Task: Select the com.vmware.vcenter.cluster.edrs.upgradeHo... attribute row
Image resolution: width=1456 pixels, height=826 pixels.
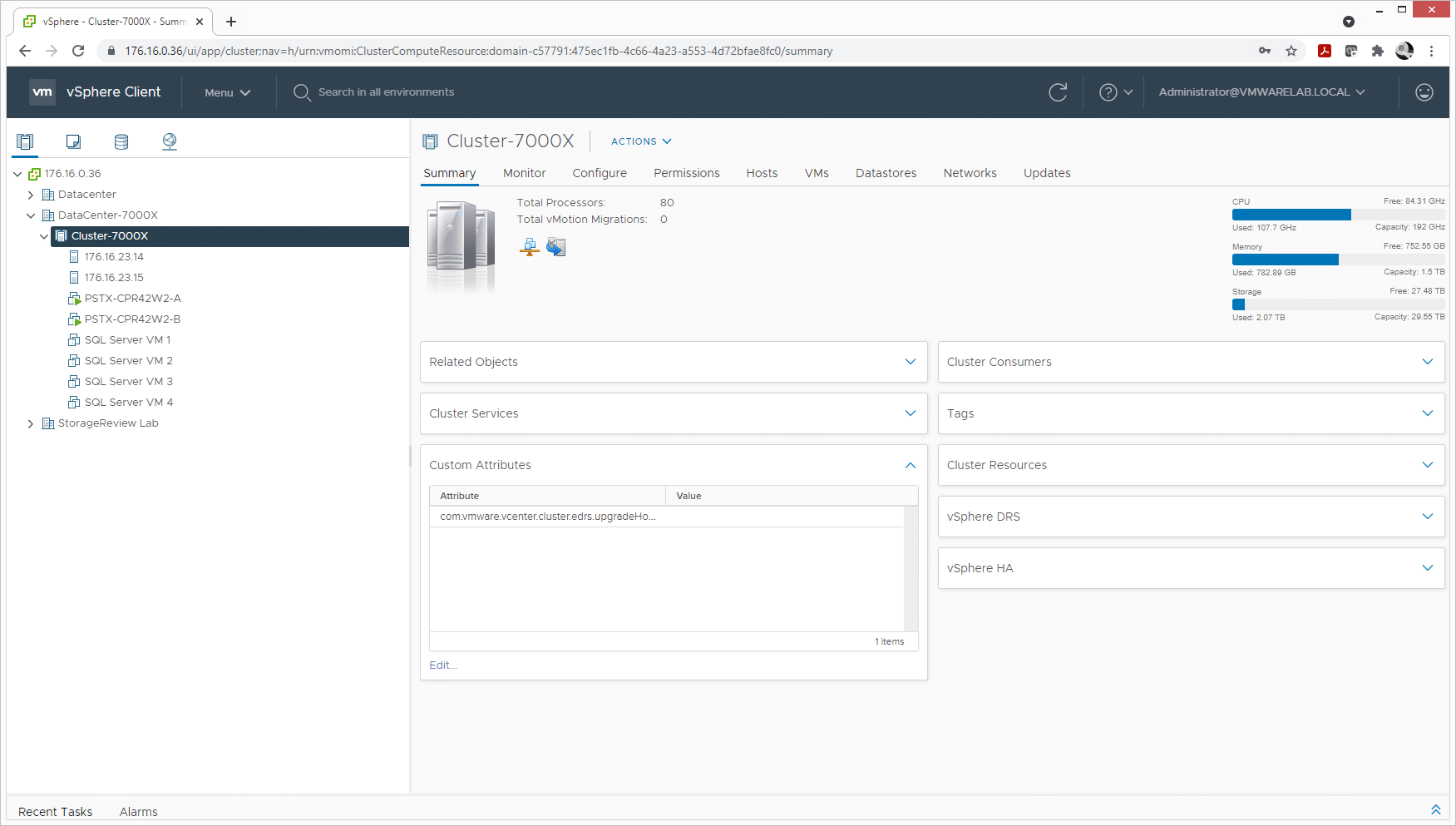Action: pos(666,517)
